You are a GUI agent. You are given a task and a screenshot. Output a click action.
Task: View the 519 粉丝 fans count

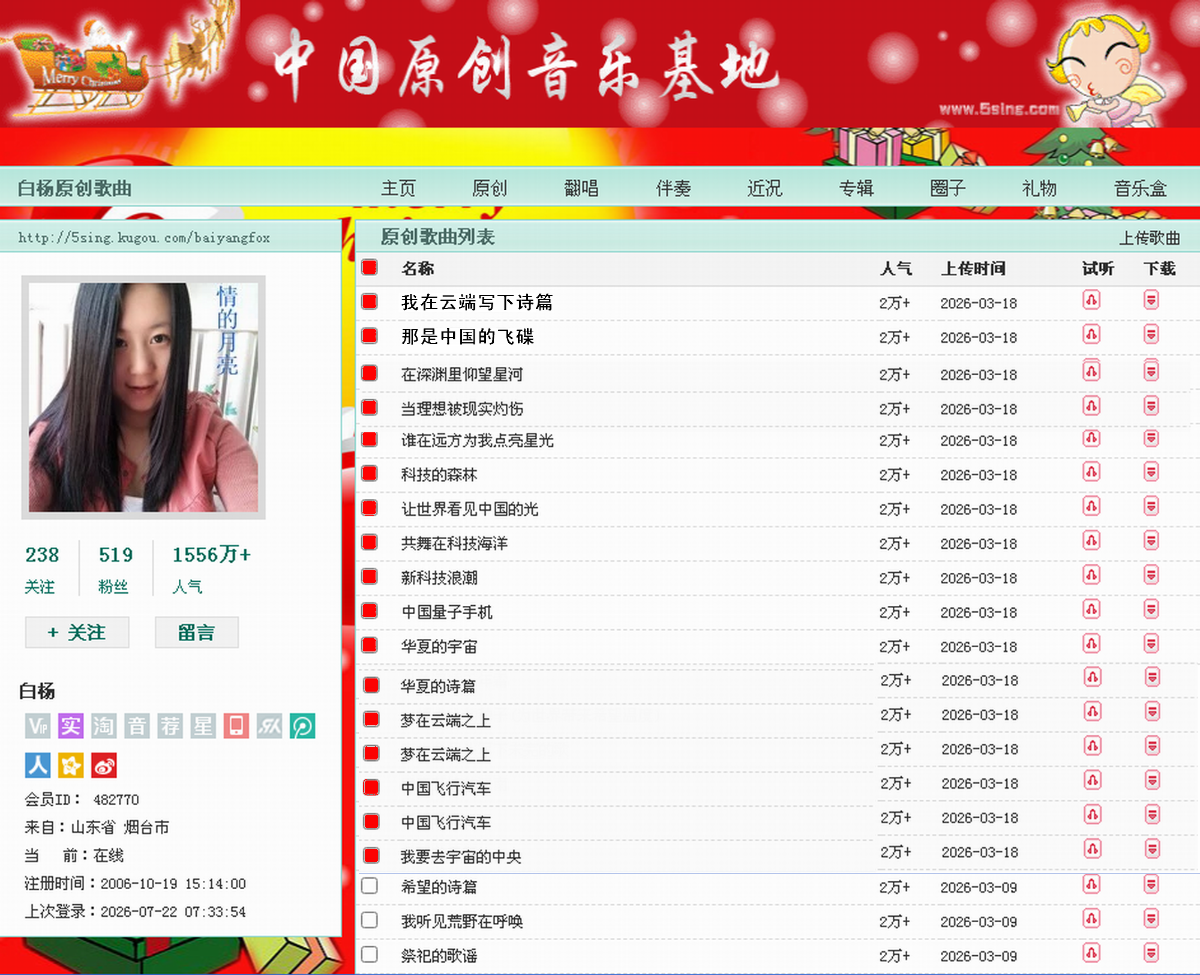click(x=116, y=568)
